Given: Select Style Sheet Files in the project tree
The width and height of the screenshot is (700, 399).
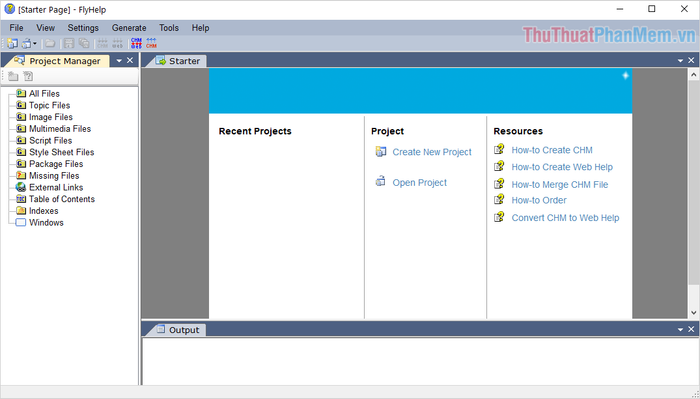Looking at the screenshot, I should [x=62, y=152].
